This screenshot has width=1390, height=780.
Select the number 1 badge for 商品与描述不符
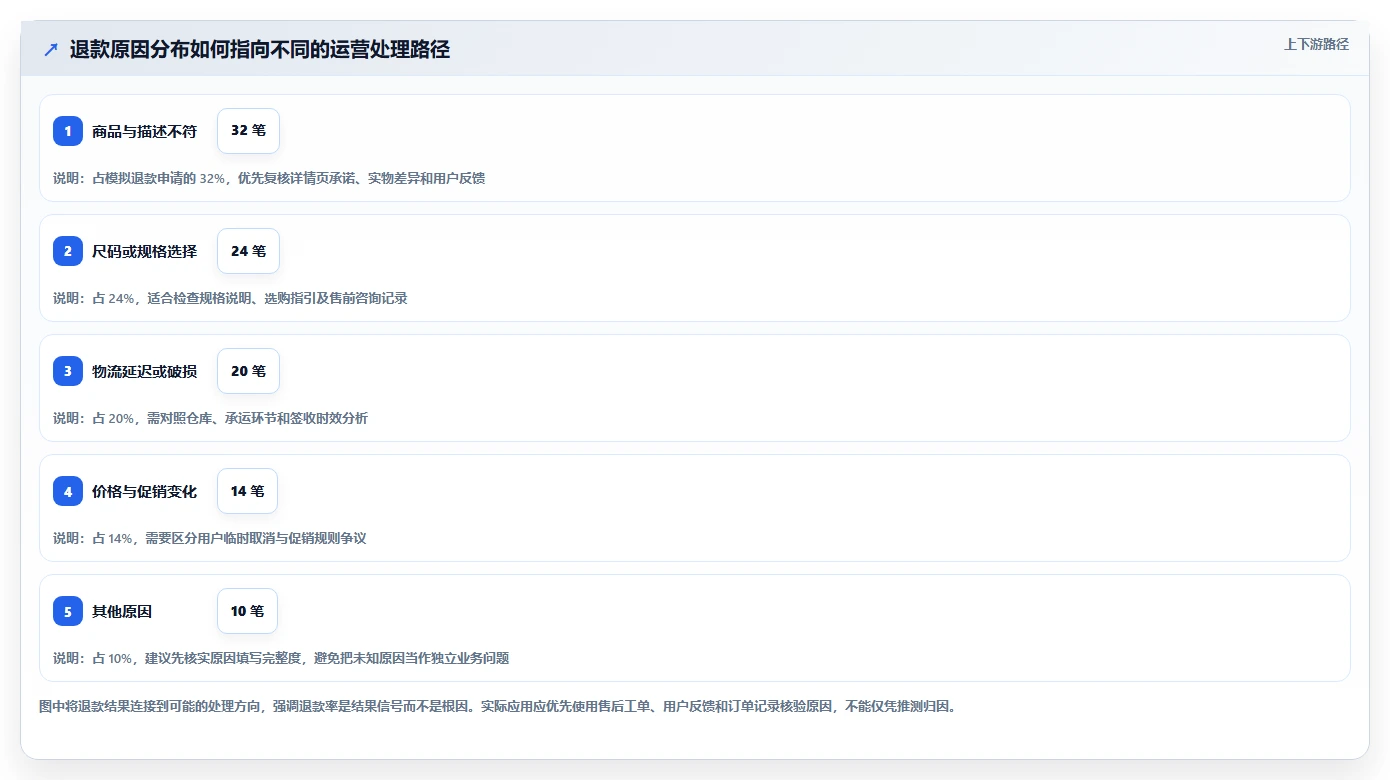(x=68, y=131)
